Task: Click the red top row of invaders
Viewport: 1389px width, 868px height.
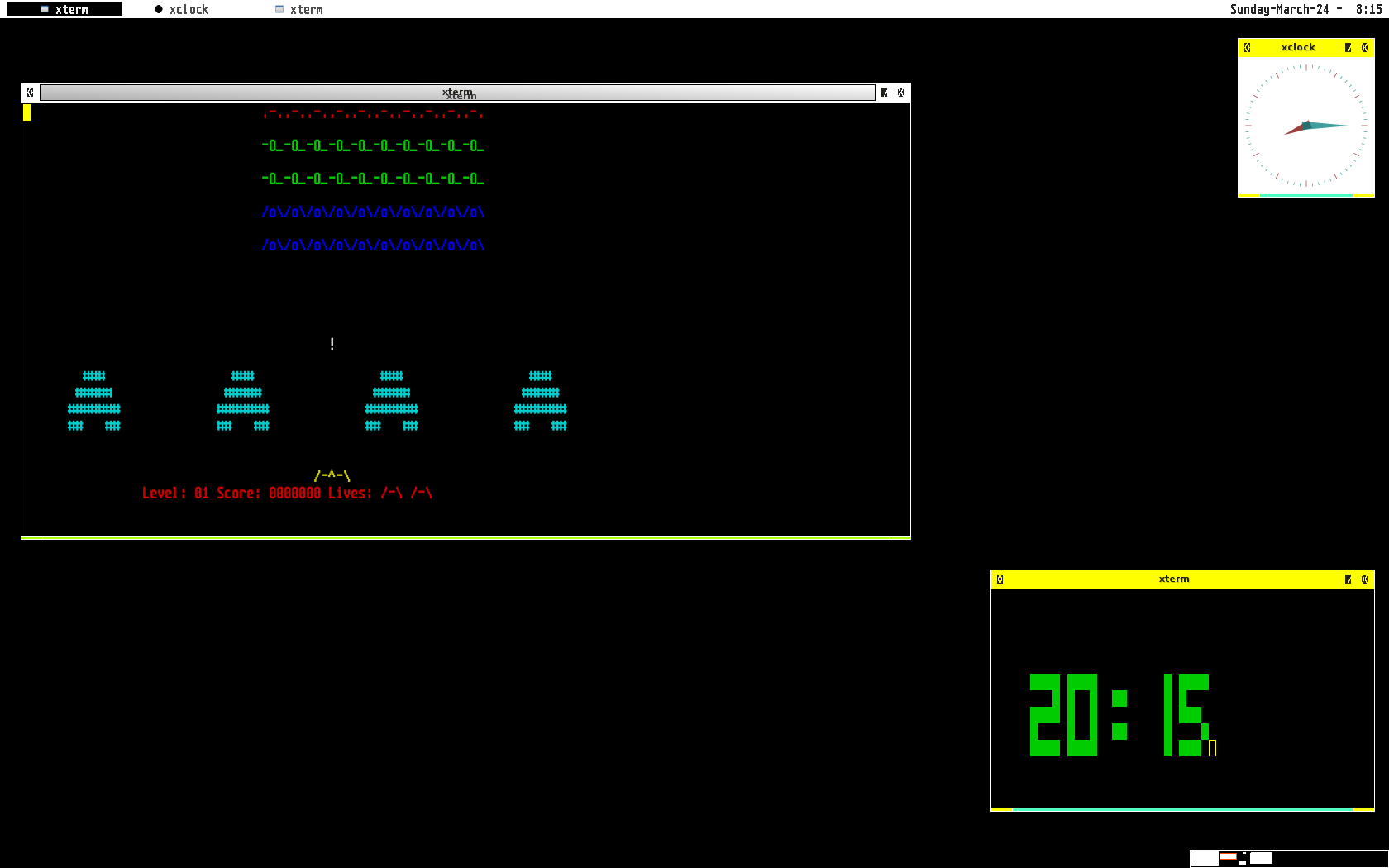Action: [373, 114]
